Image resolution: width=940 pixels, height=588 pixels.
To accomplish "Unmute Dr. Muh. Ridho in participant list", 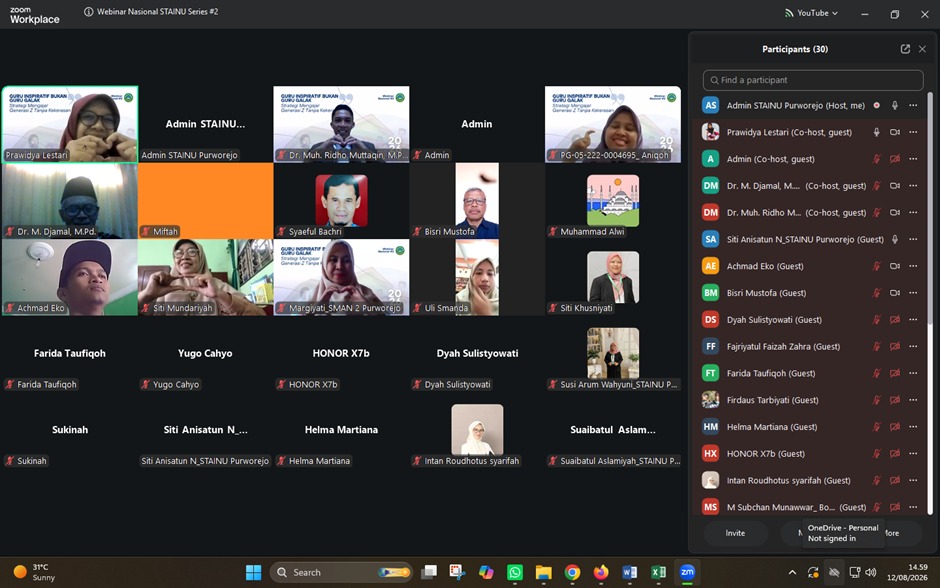I will tap(876, 212).
